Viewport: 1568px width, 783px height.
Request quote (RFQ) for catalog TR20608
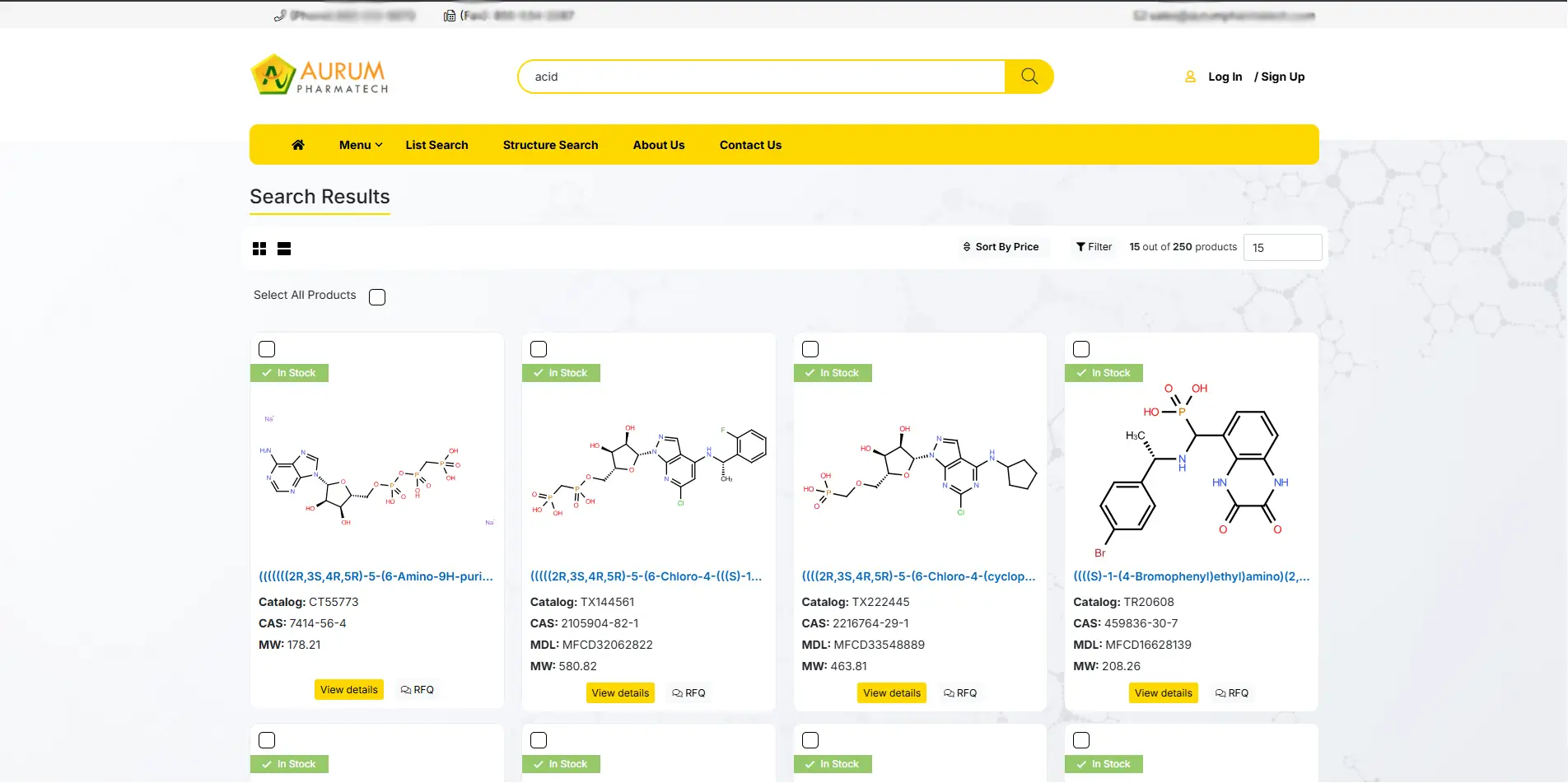coord(1232,693)
